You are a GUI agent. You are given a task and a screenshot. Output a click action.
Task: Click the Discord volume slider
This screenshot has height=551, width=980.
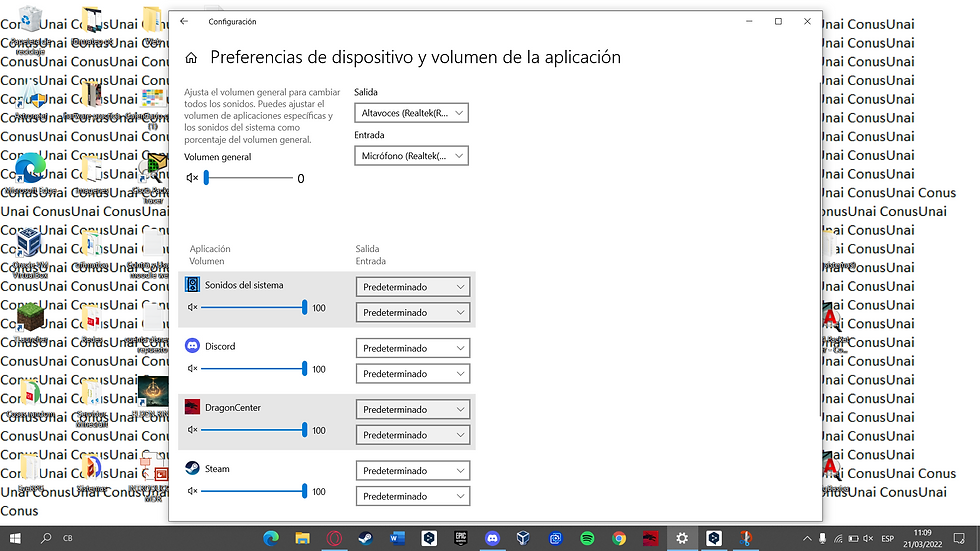click(x=254, y=368)
